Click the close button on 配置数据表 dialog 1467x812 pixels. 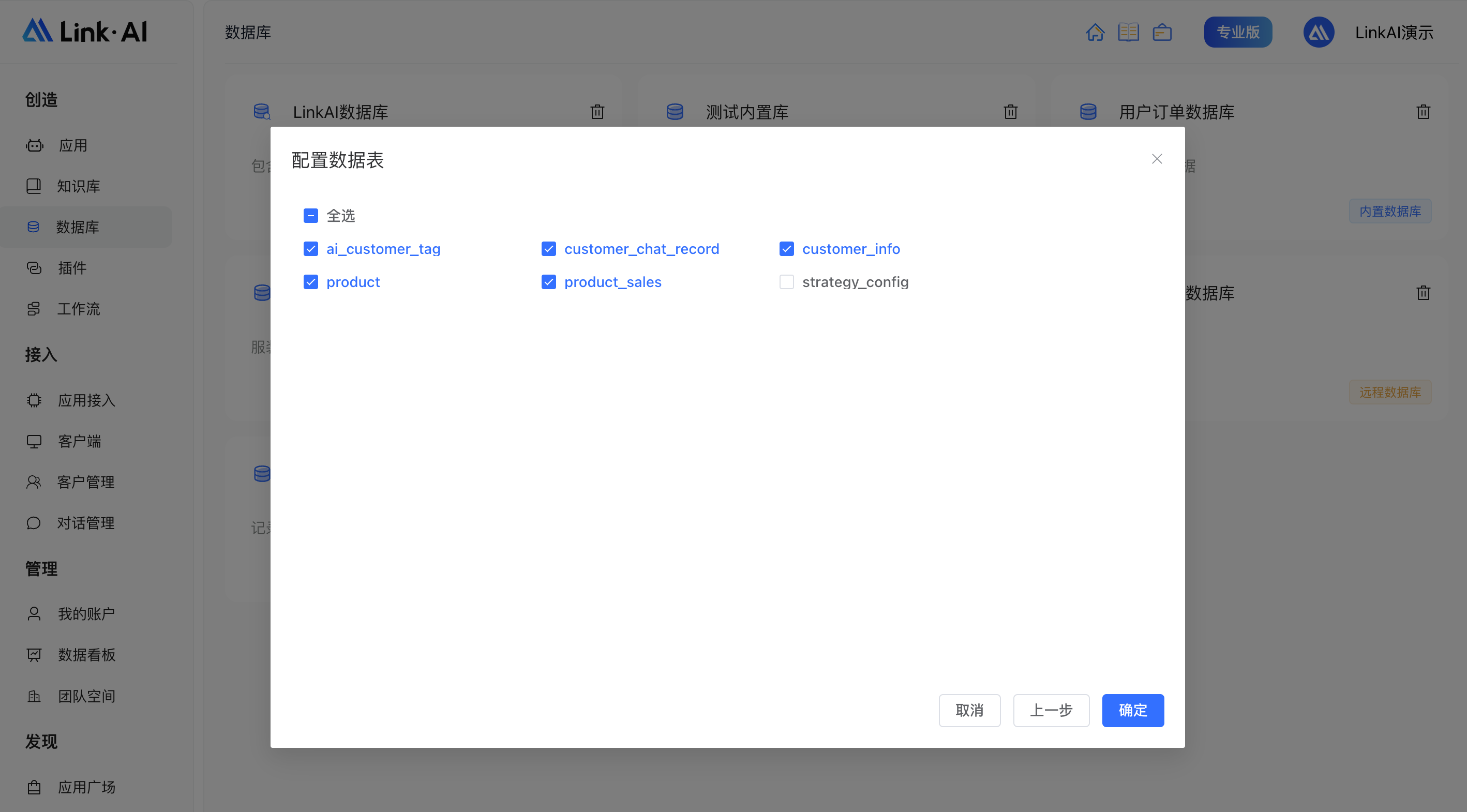point(1157,159)
